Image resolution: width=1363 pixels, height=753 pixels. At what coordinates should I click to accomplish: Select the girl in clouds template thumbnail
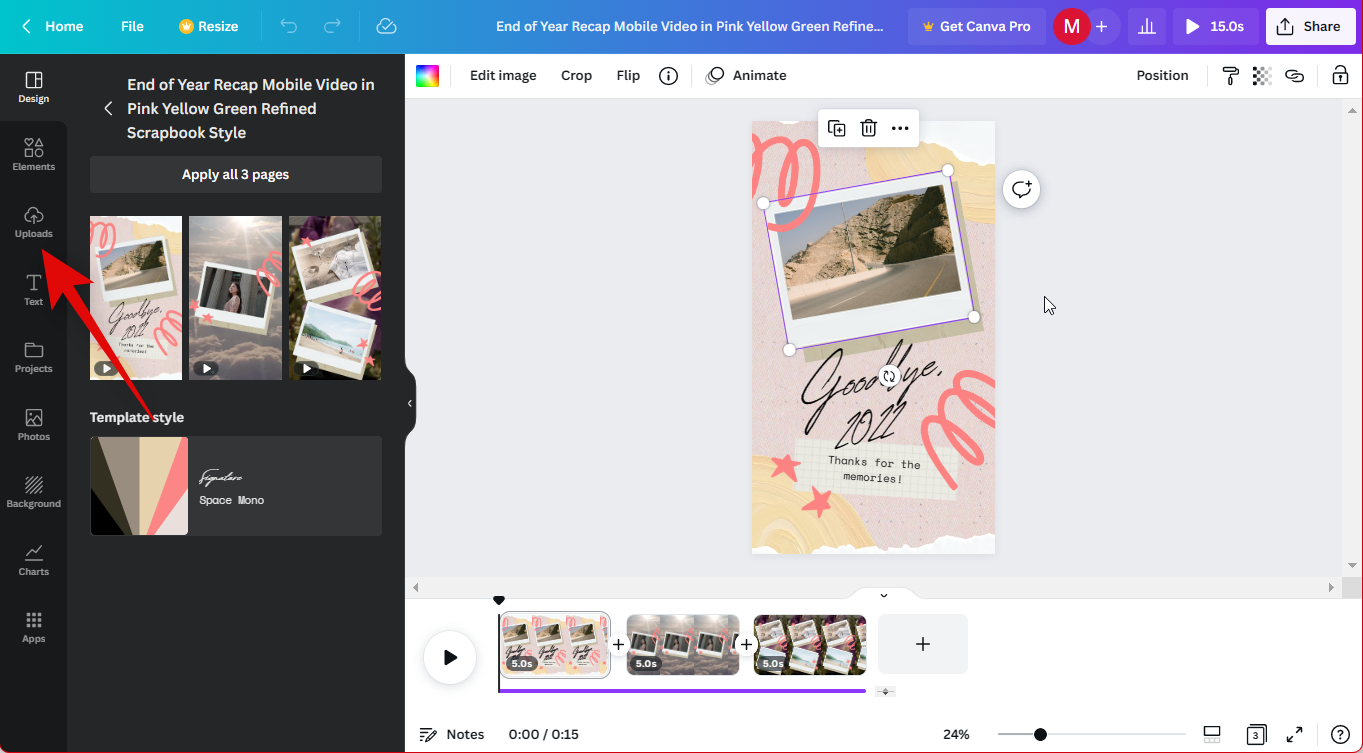tap(235, 298)
